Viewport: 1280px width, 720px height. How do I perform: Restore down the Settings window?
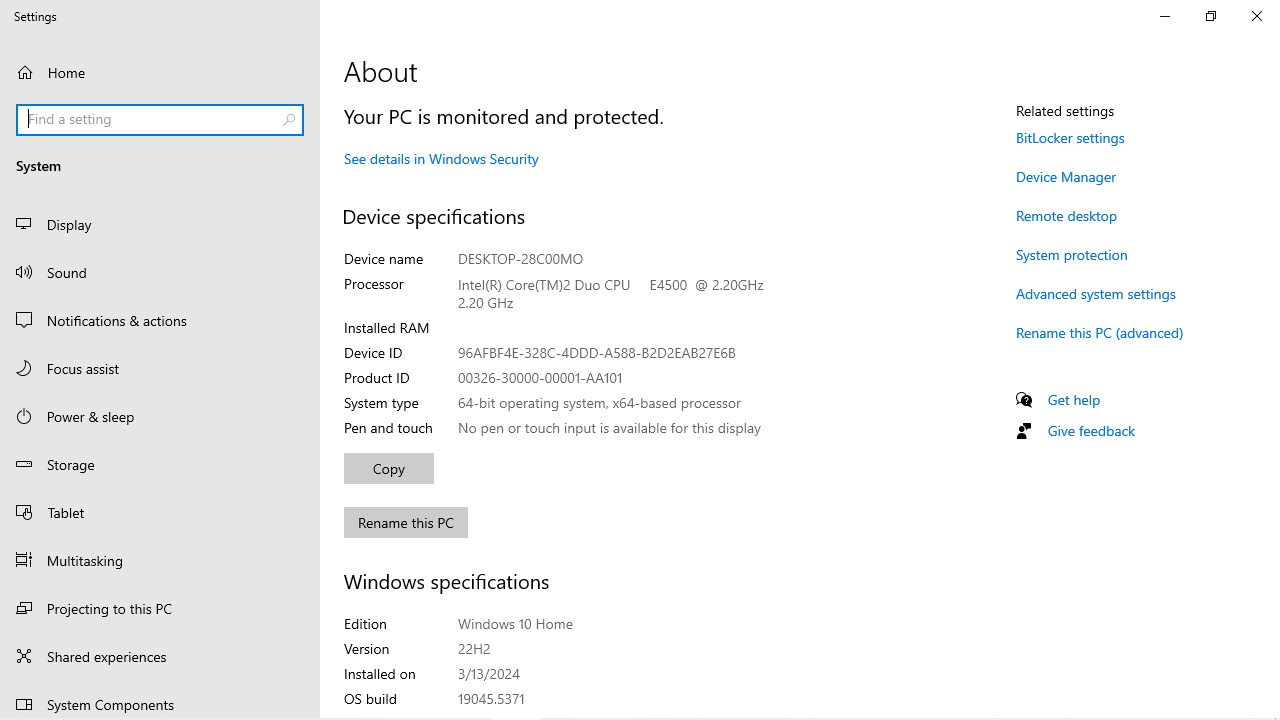1211,16
